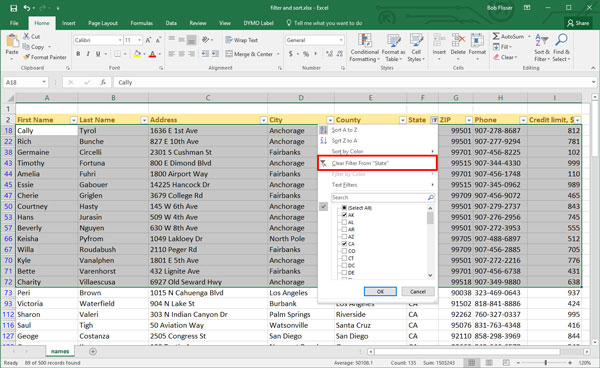Viewport: 600px width, 368px height.
Task: Click the Delete cells icon
Action: [458, 40]
